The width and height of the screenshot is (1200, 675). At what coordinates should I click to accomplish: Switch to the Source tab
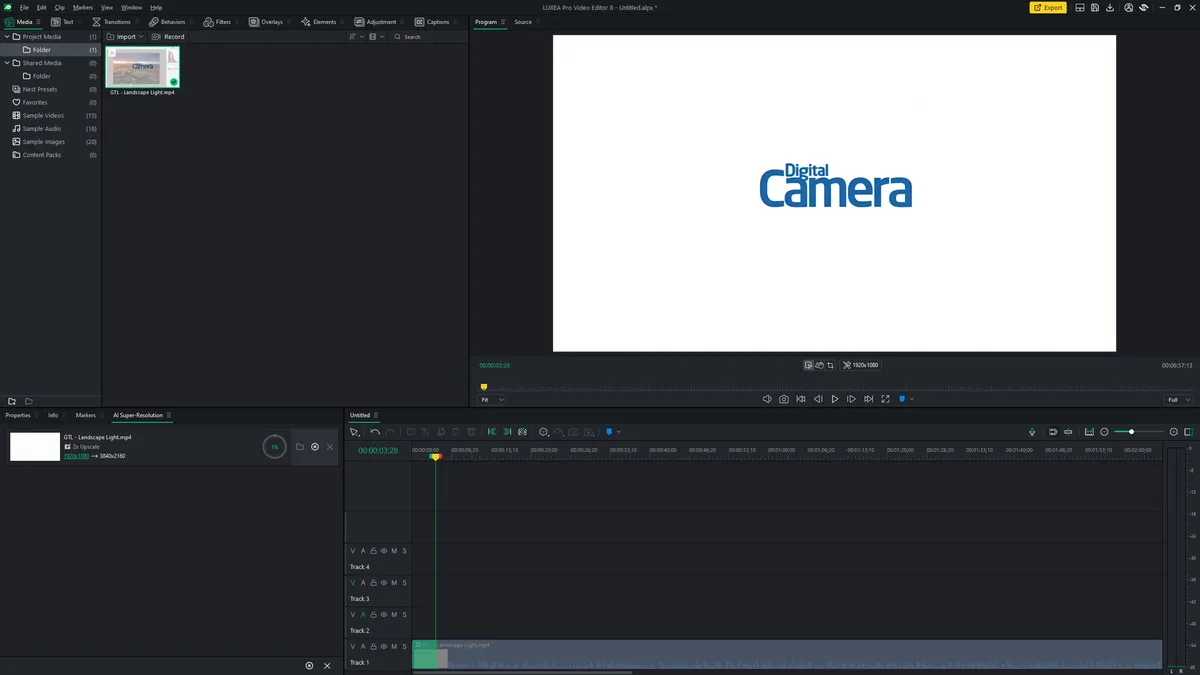[x=523, y=22]
